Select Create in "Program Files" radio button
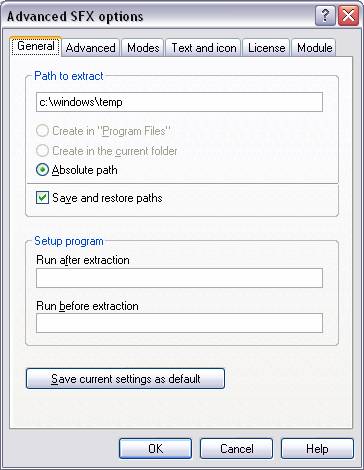The image size is (364, 470). [x=42, y=131]
